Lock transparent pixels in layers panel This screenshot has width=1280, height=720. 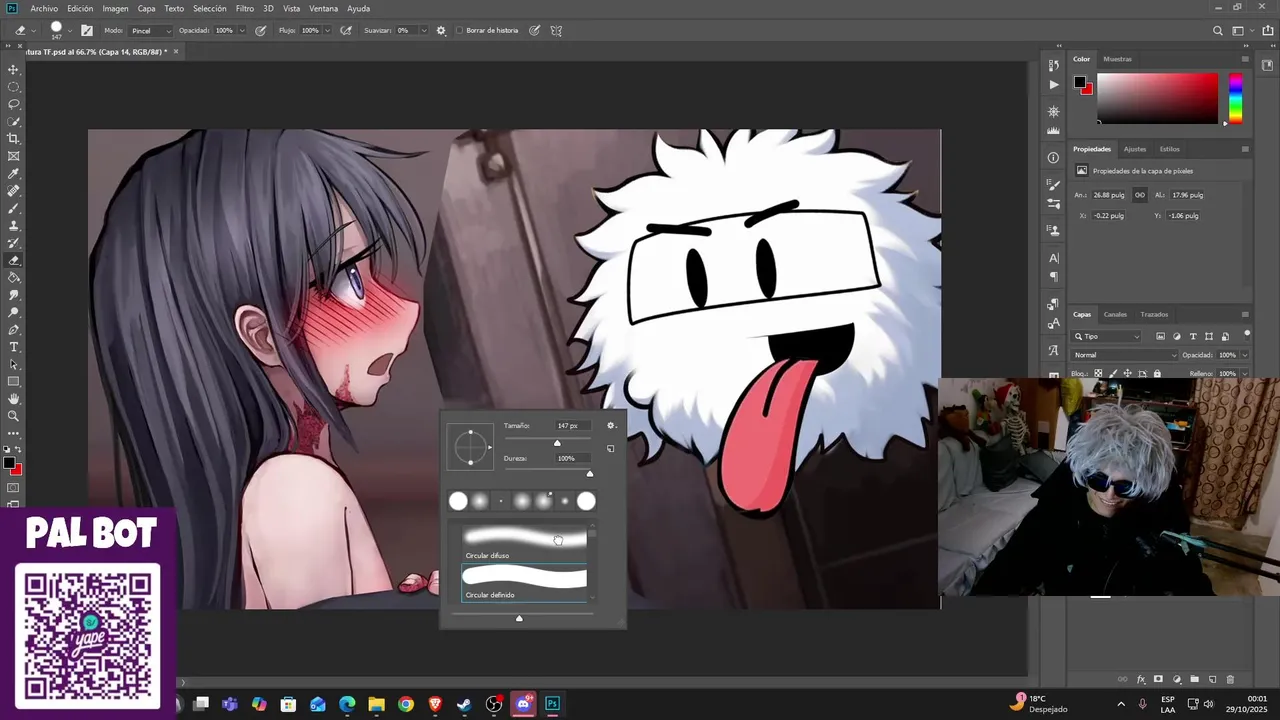tap(1098, 373)
